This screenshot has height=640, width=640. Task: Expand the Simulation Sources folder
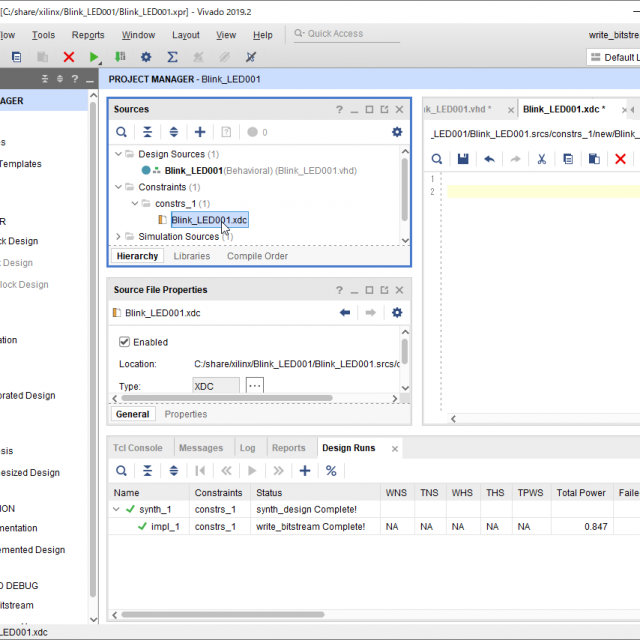tap(118, 237)
